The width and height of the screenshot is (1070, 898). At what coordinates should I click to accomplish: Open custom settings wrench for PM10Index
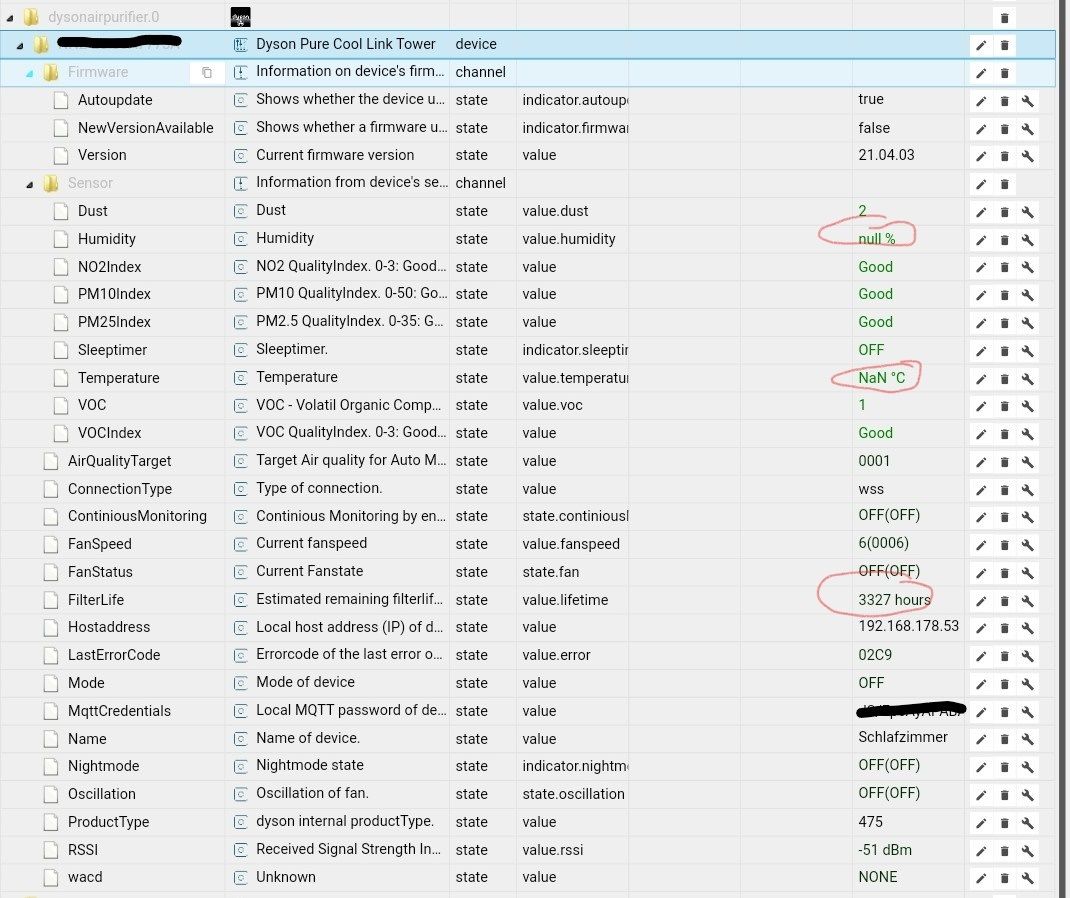(1028, 295)
